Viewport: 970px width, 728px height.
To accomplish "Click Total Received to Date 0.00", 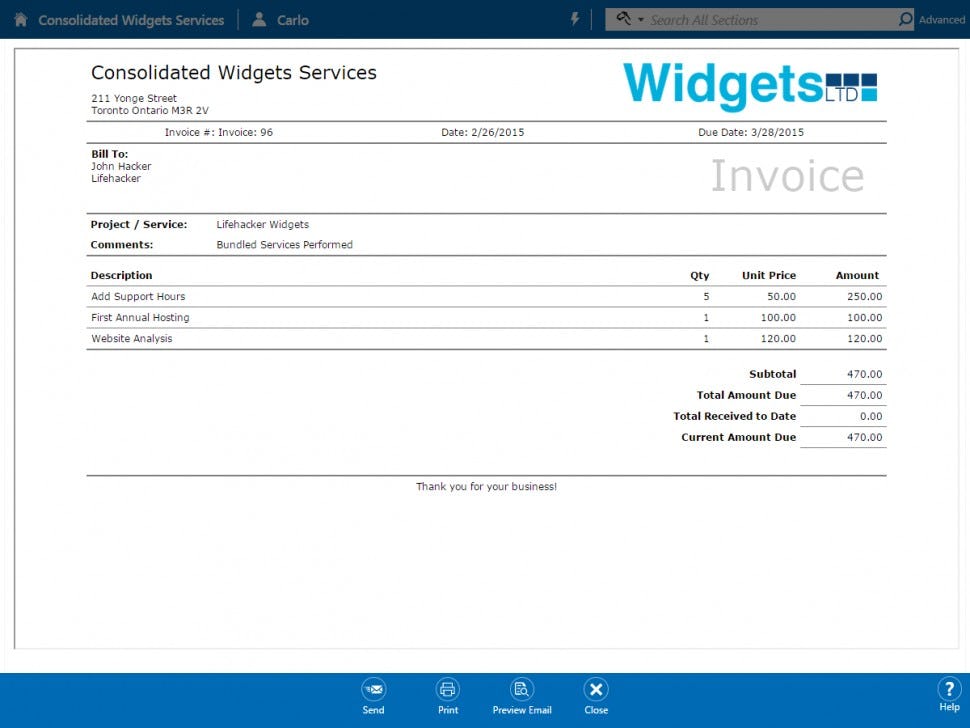I will [871, 416].
